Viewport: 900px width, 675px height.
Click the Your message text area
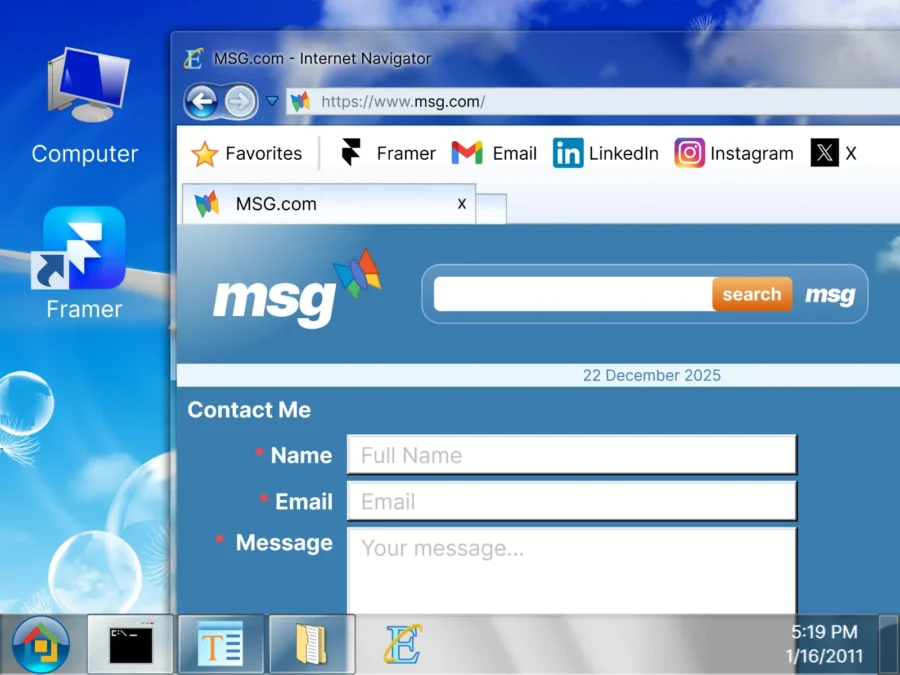(x=572, y=571)
